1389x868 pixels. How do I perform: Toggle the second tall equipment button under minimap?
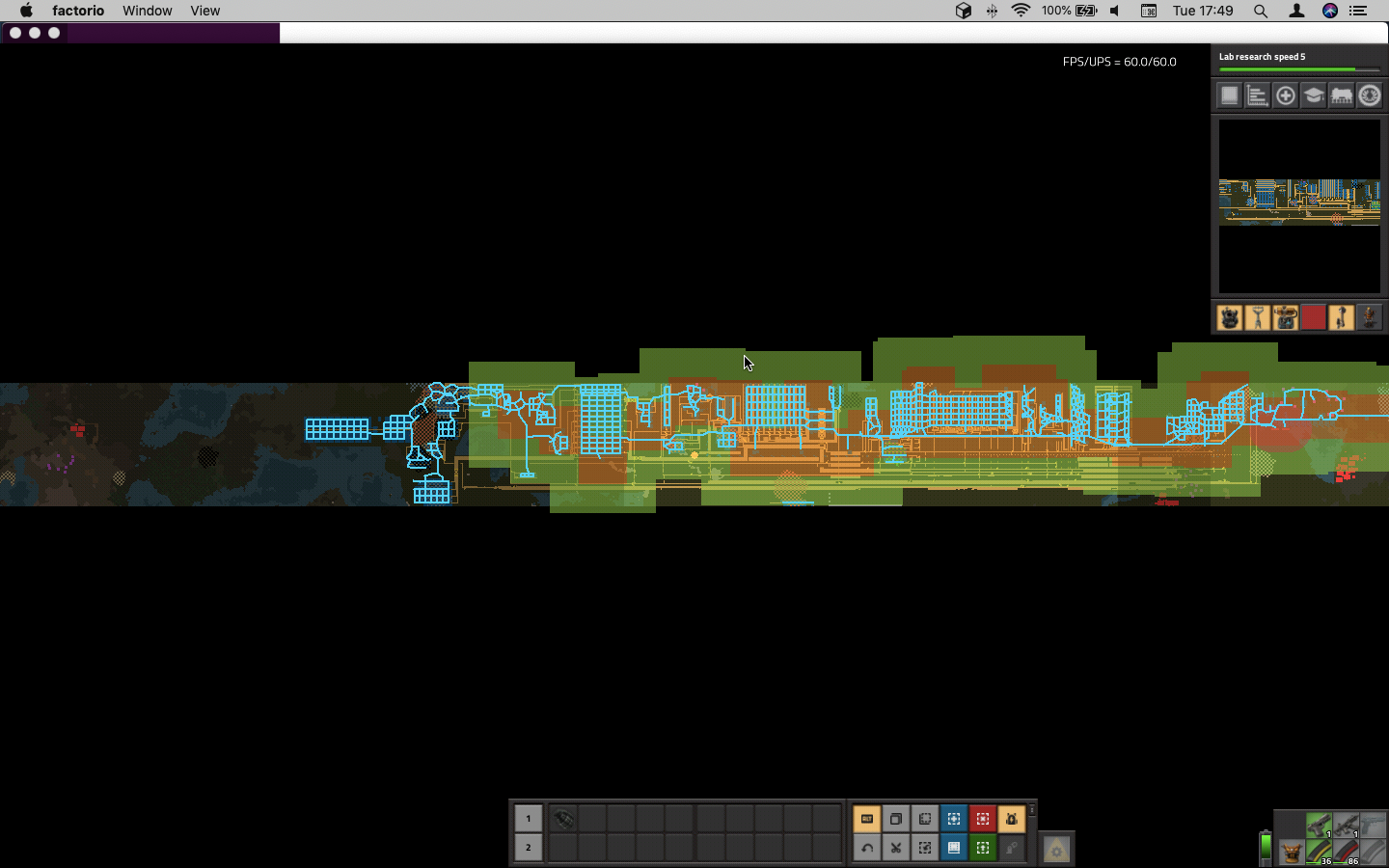tap(1257, 317)
